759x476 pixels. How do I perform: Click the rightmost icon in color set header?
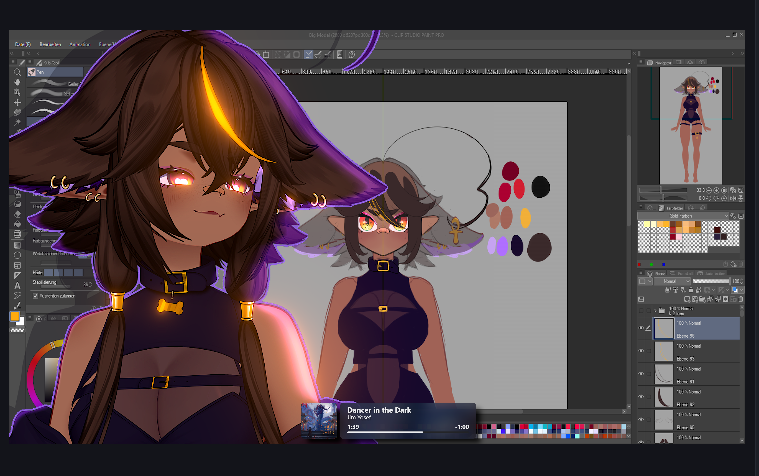(x=741, y=216)
